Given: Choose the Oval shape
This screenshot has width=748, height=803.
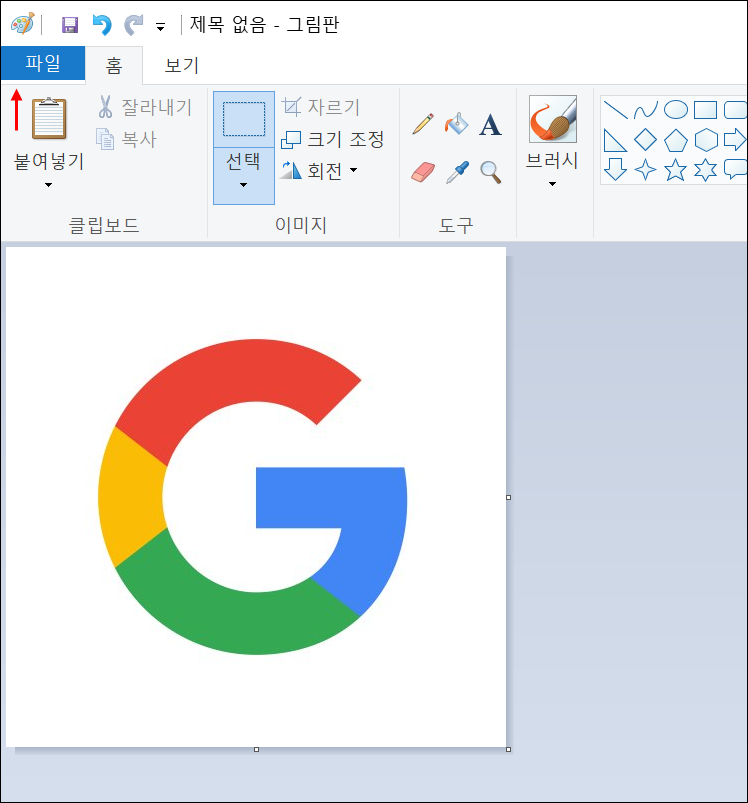Looking at the screenshot, I should pyautogui.click(x=676, y=110).
